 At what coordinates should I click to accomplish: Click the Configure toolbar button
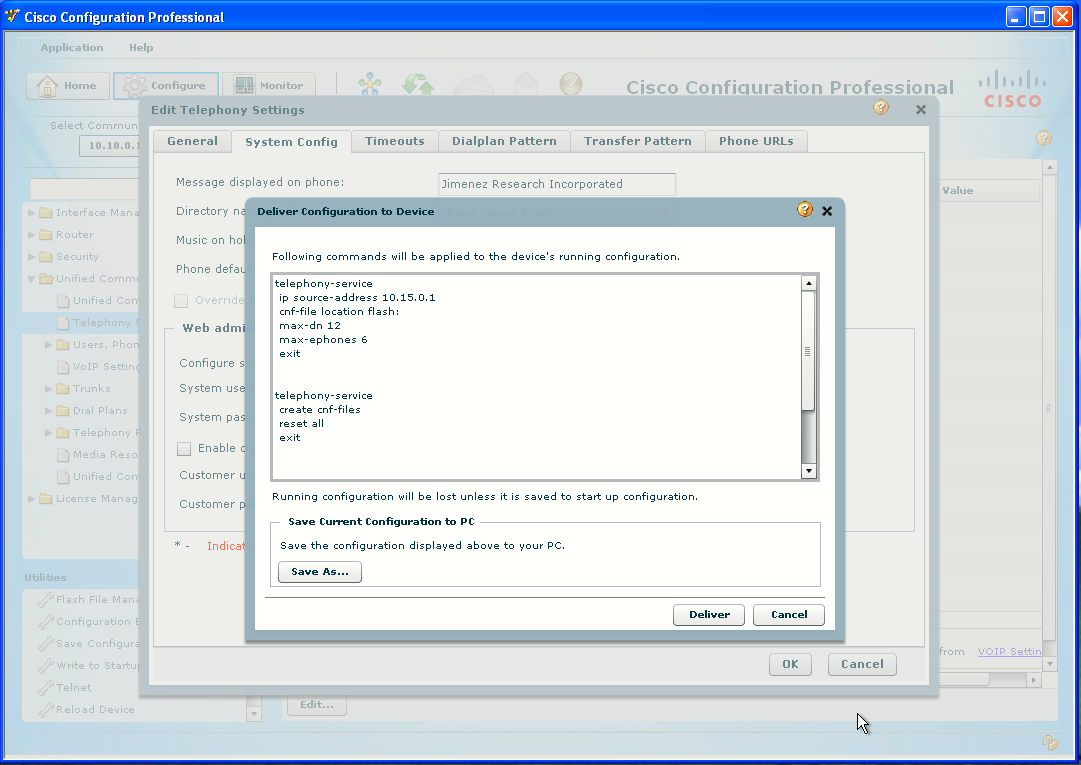click(165, 86)
